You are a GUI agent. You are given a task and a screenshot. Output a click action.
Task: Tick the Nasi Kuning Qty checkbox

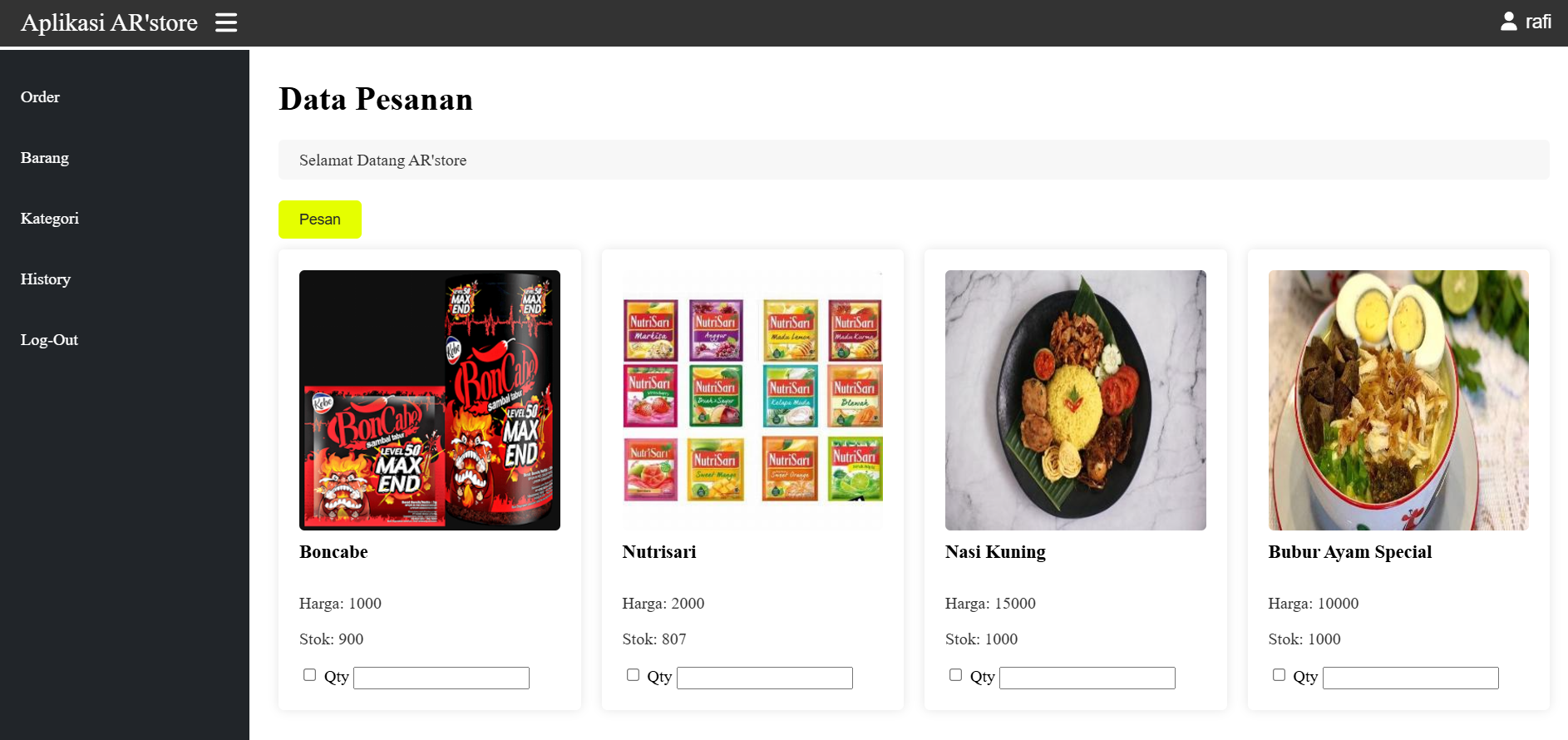click(955, 675)
